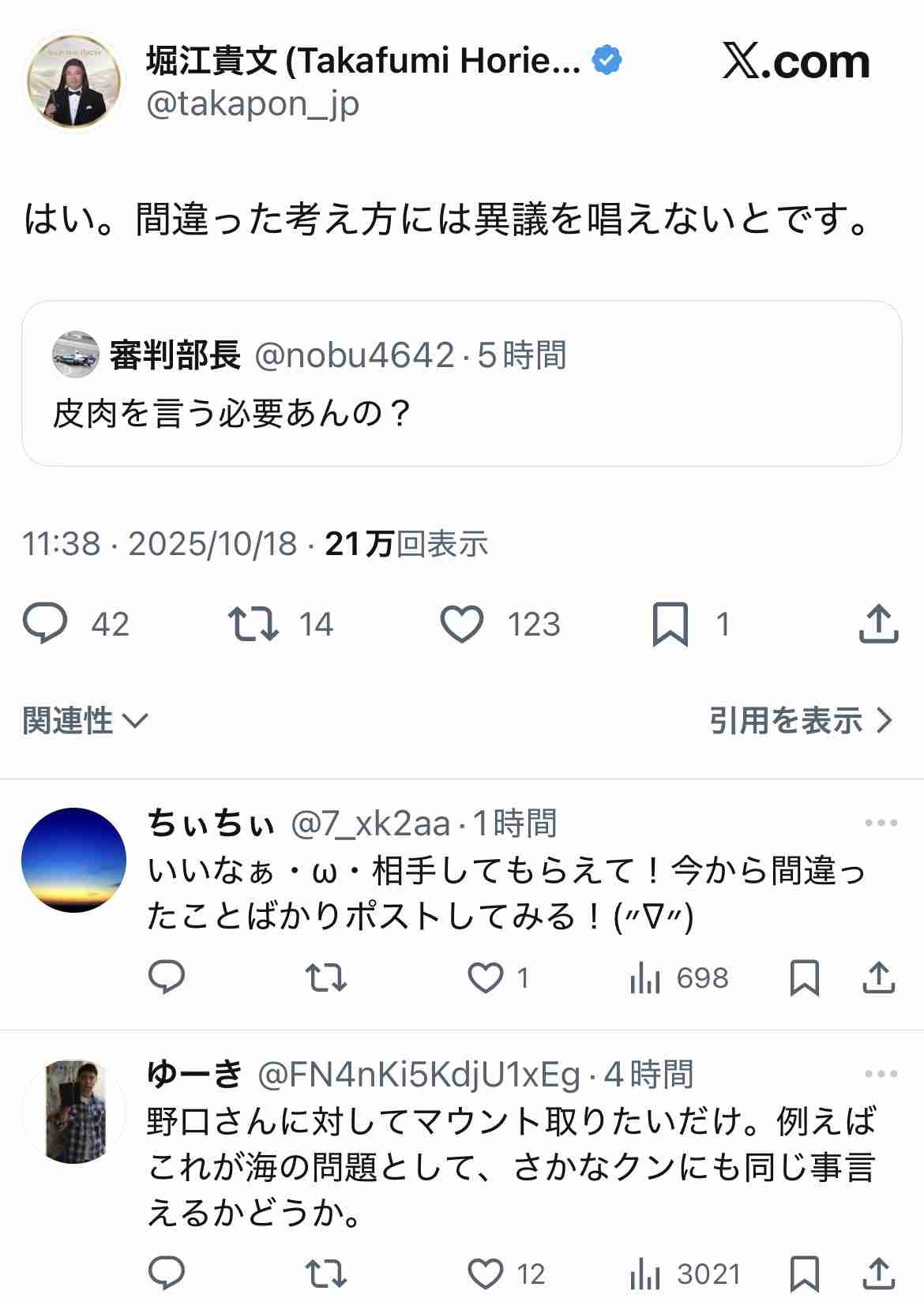Open reply icon under ちぃちぃ's comment
Viewport: 924px width, 1302px height.
pyautogui.click(x=167, y=978)
